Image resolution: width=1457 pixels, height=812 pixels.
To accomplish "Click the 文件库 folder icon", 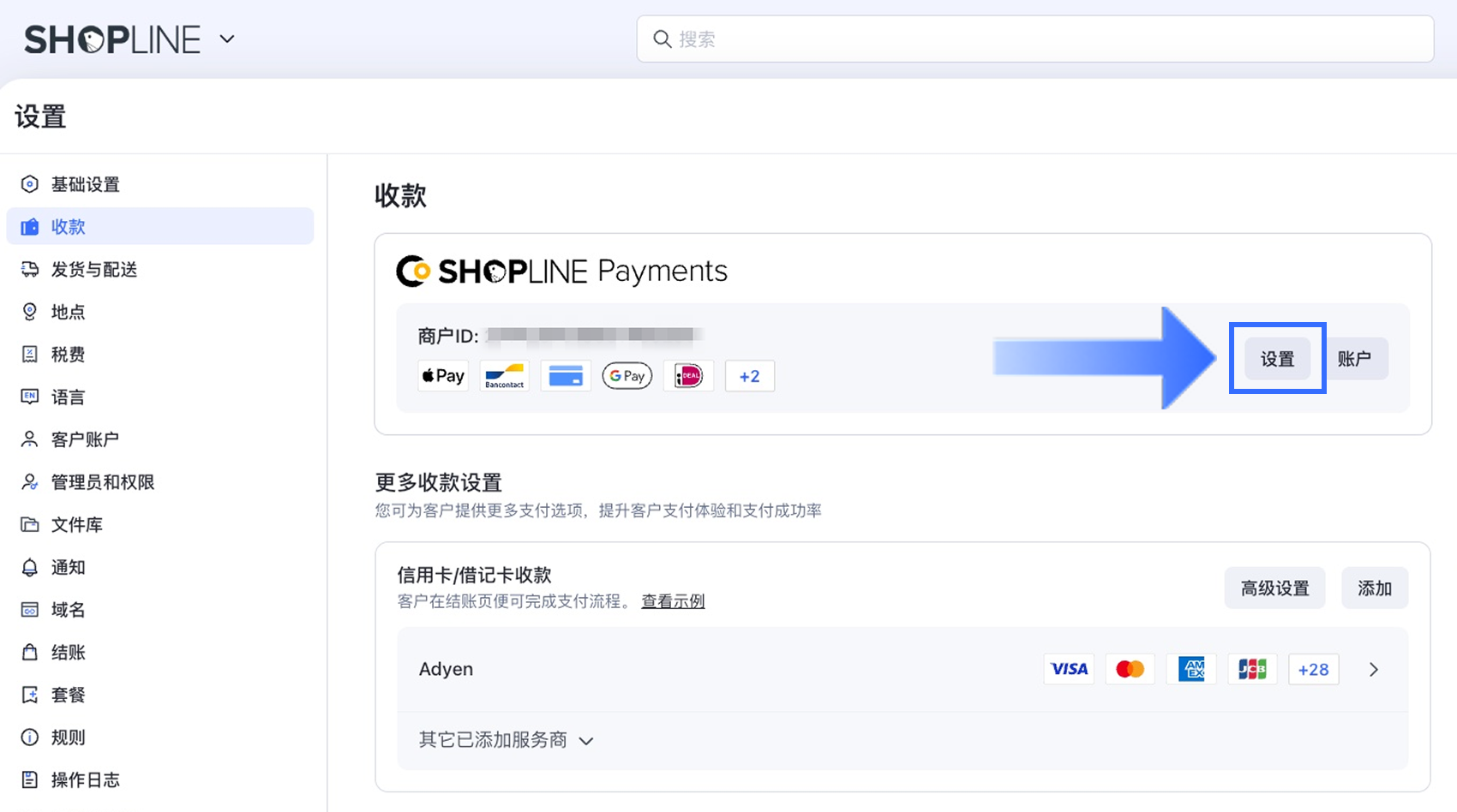I will click(x=29, y=524).
